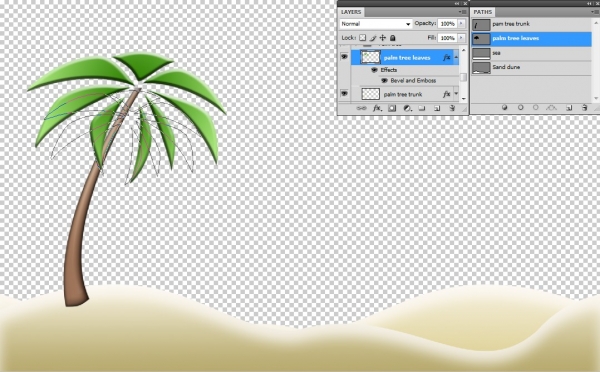Delete layer using the Layers panel trash icon

pos(452,108)
